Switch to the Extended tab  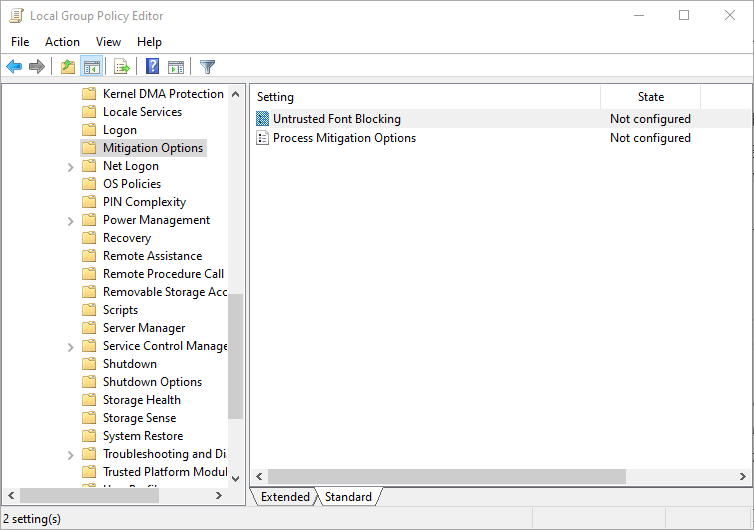pos(285,497)
